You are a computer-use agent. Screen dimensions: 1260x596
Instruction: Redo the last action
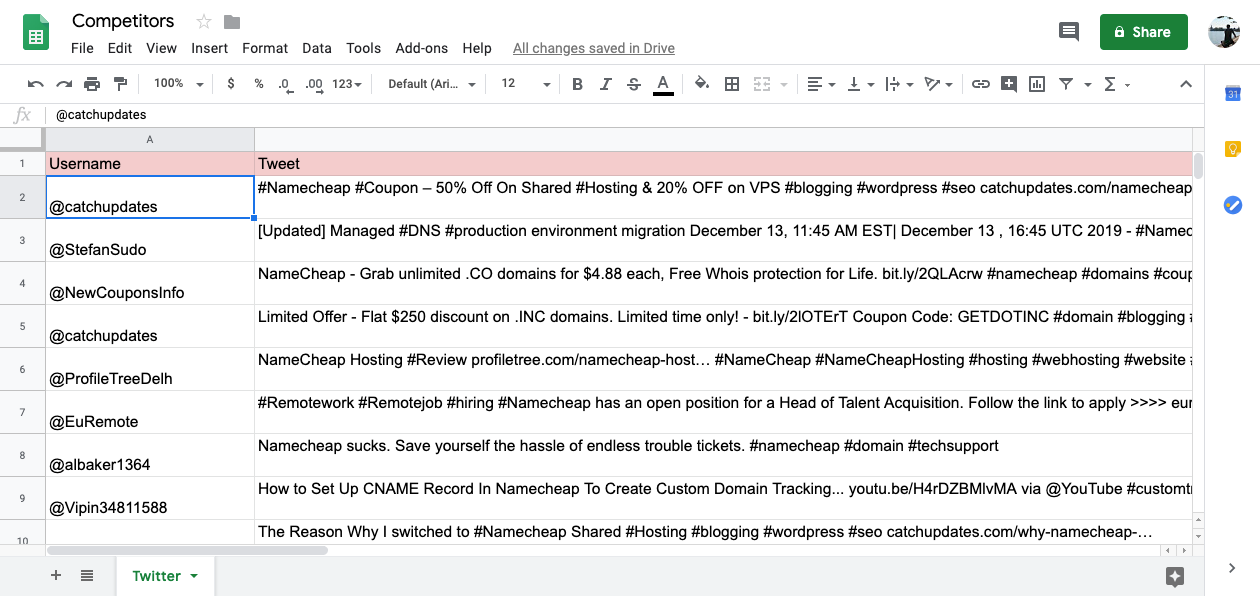(x=64, y=84)
